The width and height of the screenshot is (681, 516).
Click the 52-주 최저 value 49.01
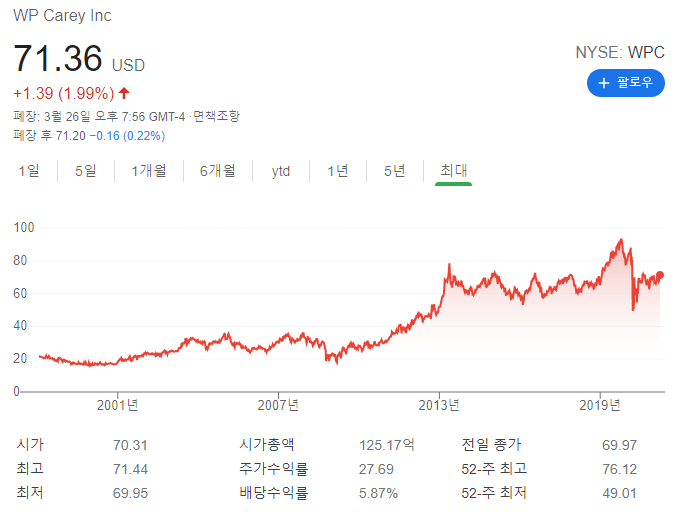click(619, 493)
